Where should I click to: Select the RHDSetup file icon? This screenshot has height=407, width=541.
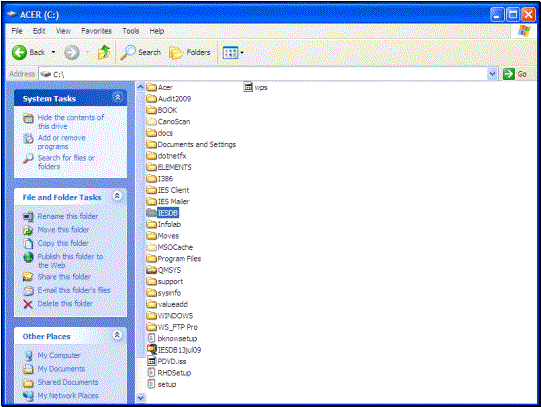[151, 372]
